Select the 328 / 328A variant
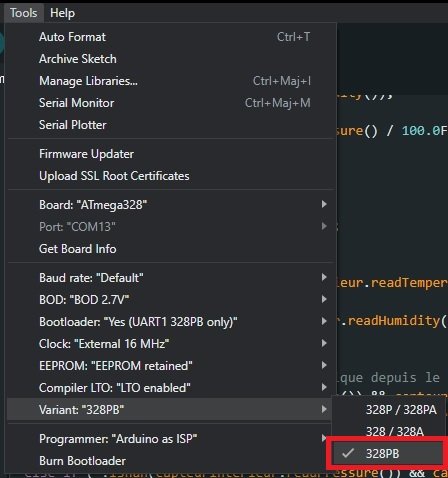 389,432
